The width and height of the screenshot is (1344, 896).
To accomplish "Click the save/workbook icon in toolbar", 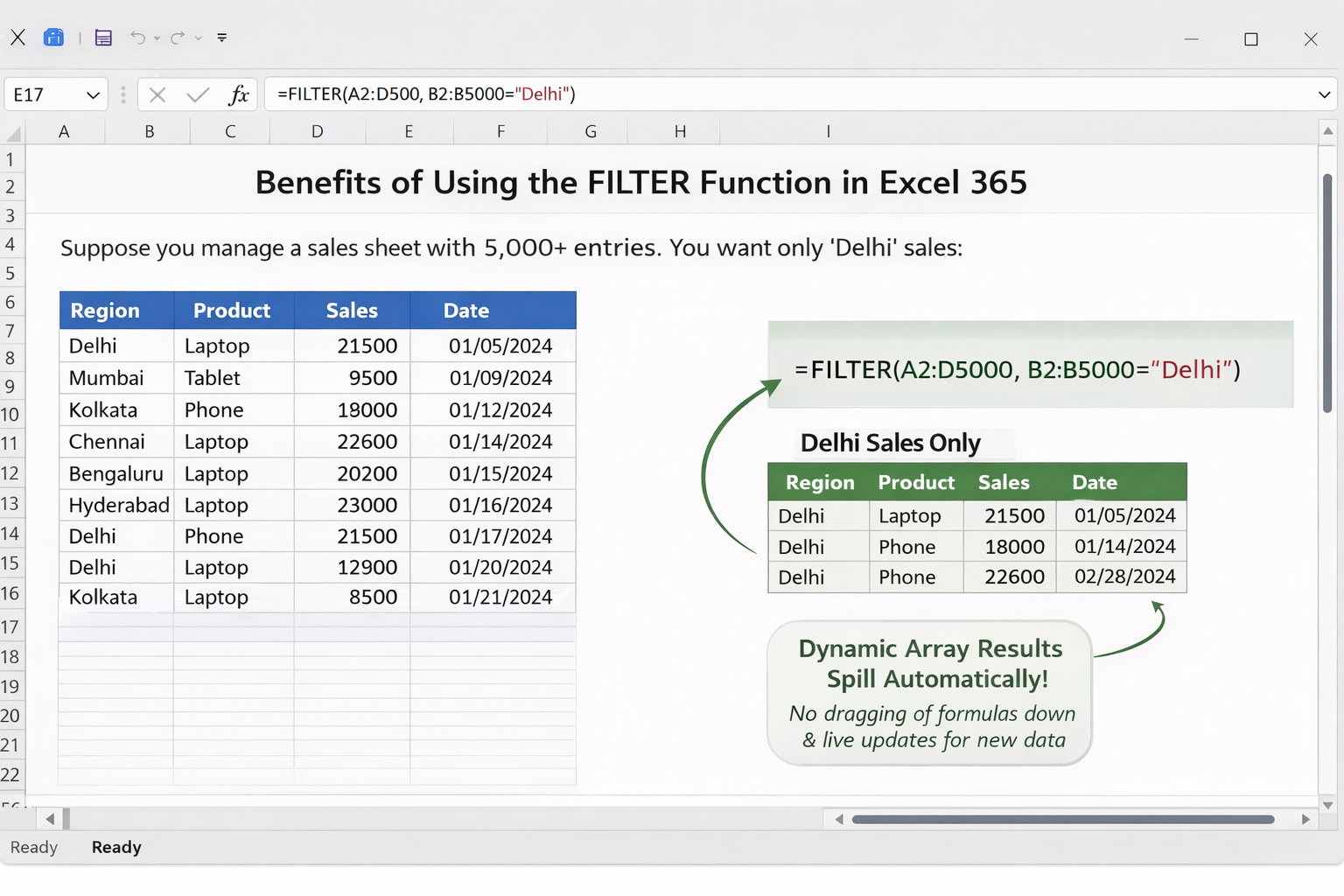I will (102, 37).
